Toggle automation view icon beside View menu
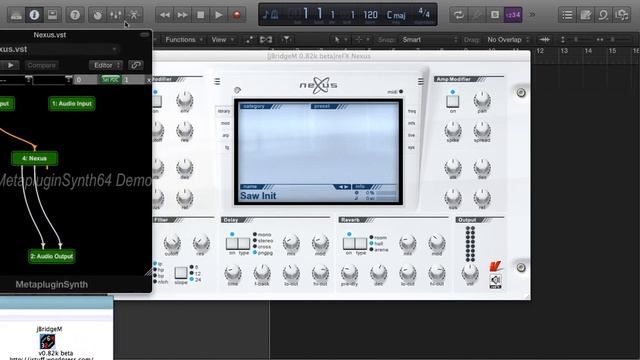 click(249, 40)
